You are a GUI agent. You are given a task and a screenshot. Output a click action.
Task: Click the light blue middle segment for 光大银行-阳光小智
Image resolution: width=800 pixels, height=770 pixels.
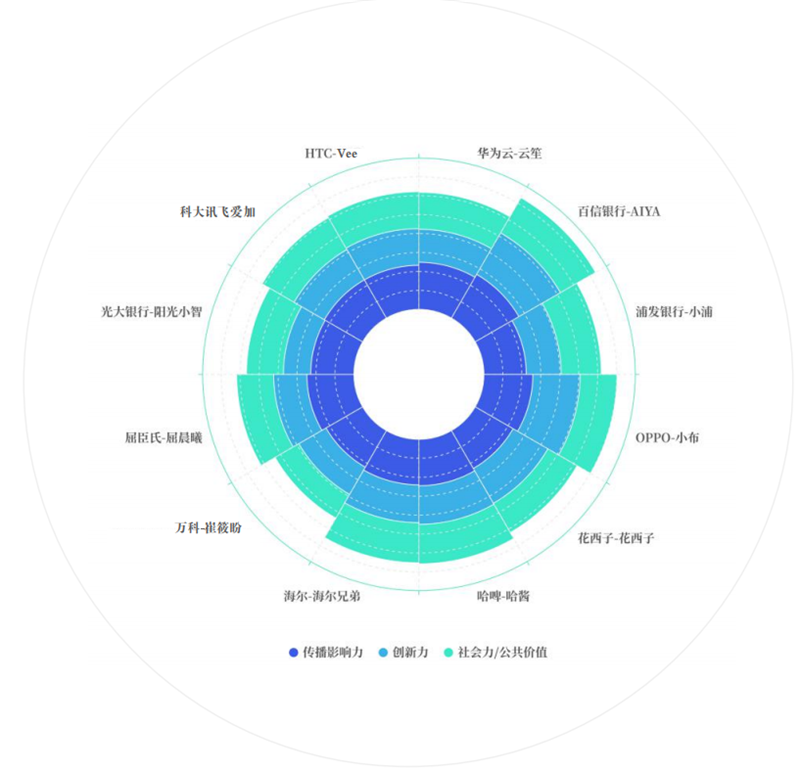click(301, 343)
